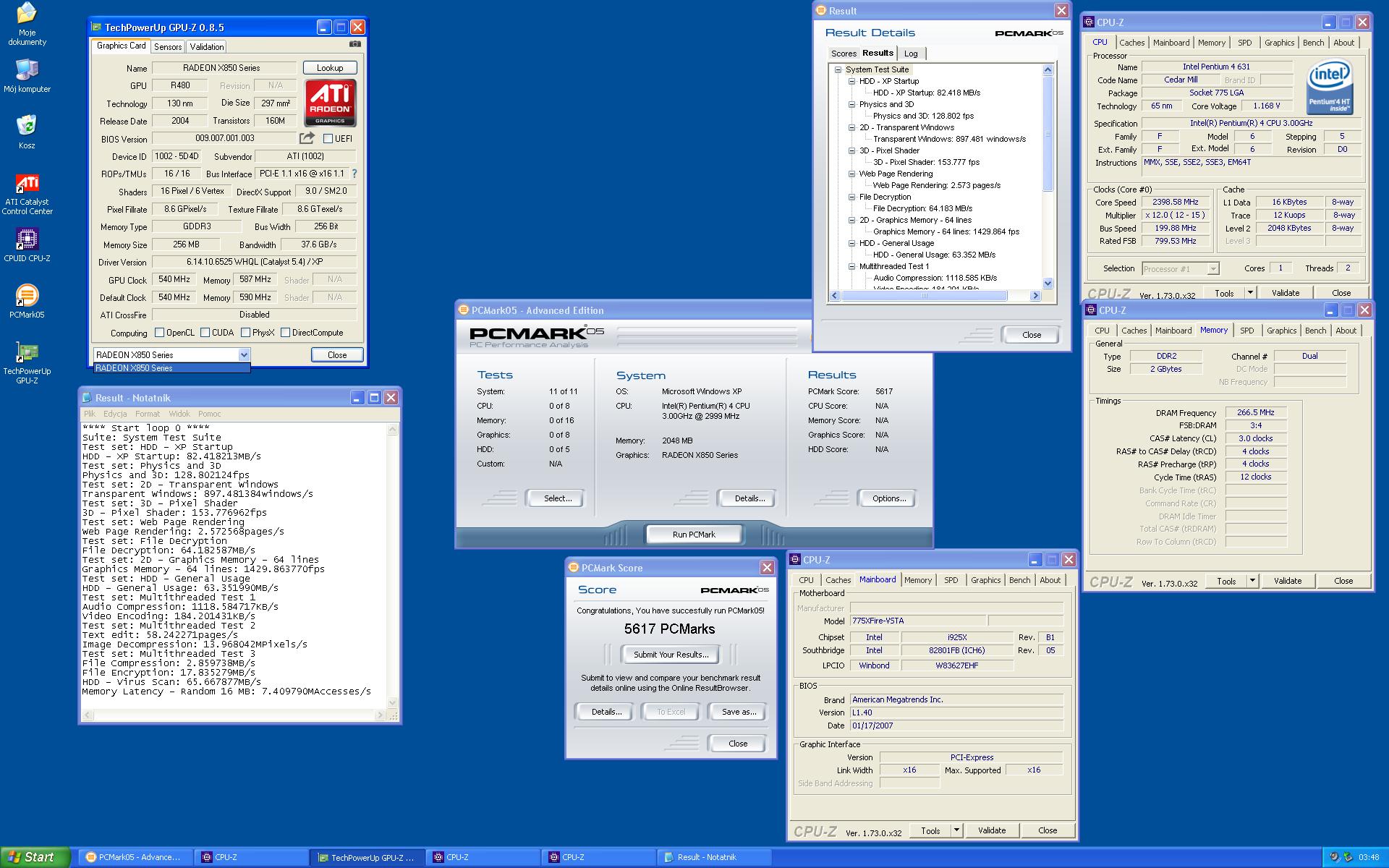Image resolution: width=1389 pixels, height=868 pixels.
Task: Toggle the UEFI checkbox in GPU-Z
Action: (x=328, y=139)
